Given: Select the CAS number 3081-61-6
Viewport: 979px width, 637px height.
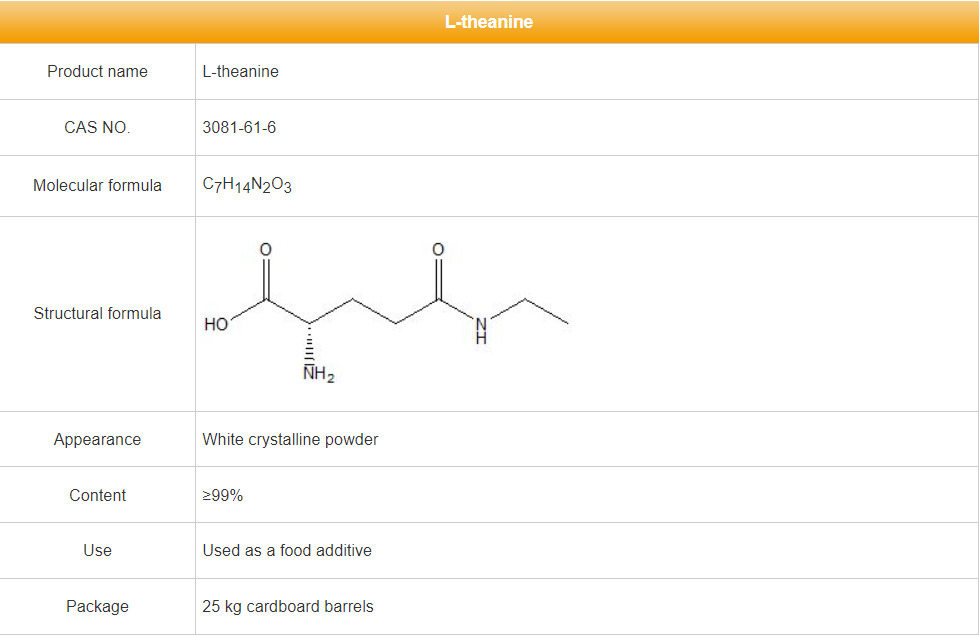Looking at the screenshot, I should point(239,128).
